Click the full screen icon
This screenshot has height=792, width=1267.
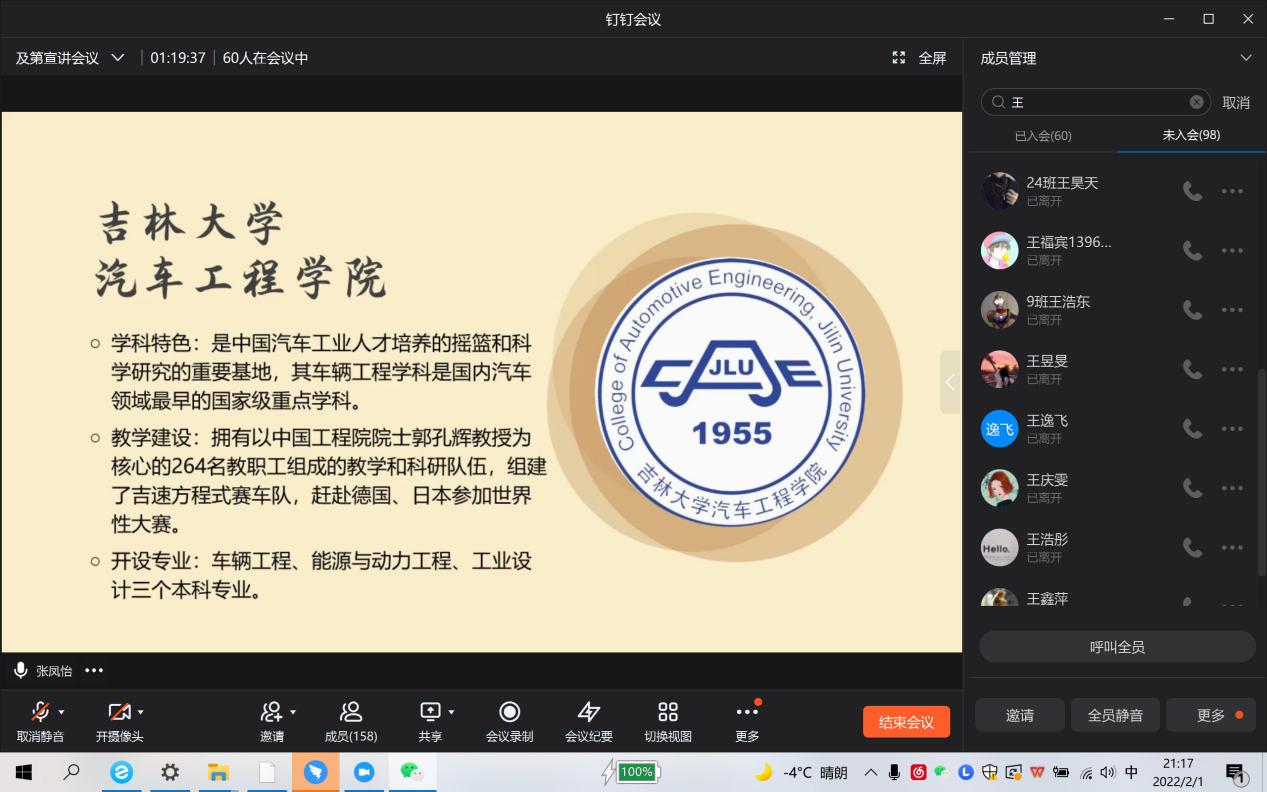(899, 58)
